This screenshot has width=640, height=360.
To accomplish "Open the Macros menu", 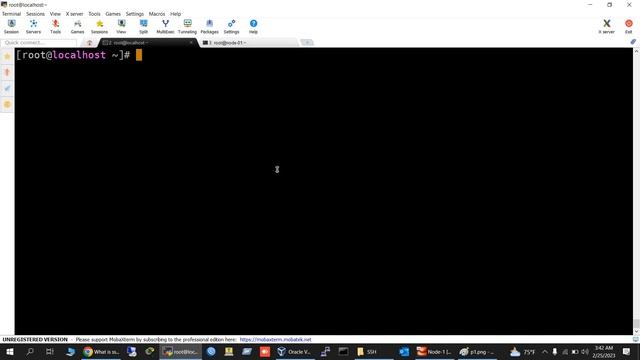I will 157,14.
